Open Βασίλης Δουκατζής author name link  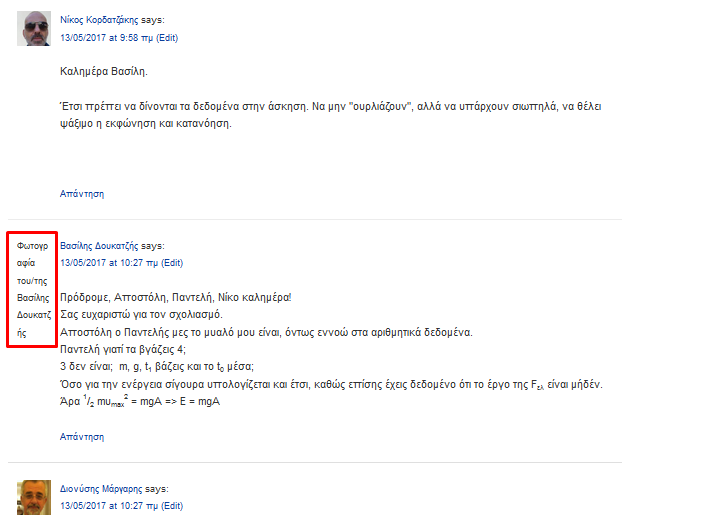click(99, 246)
